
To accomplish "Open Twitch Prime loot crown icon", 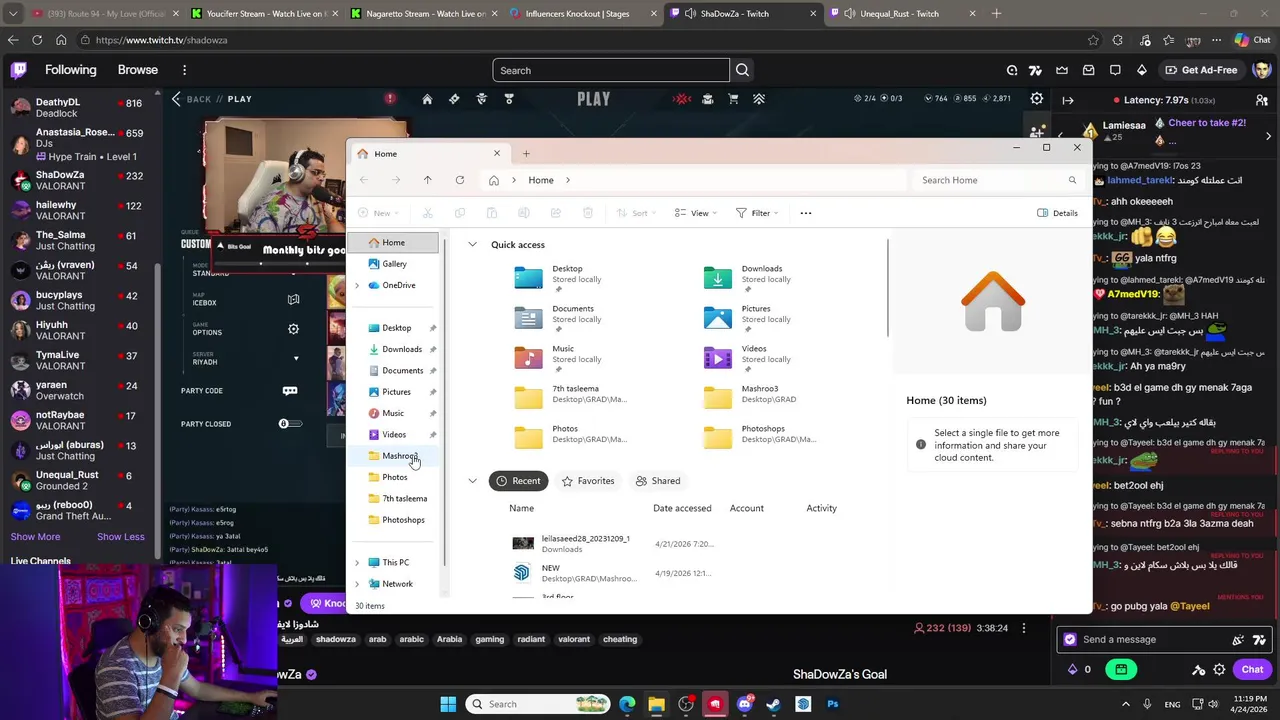I will pos(1062,70).
